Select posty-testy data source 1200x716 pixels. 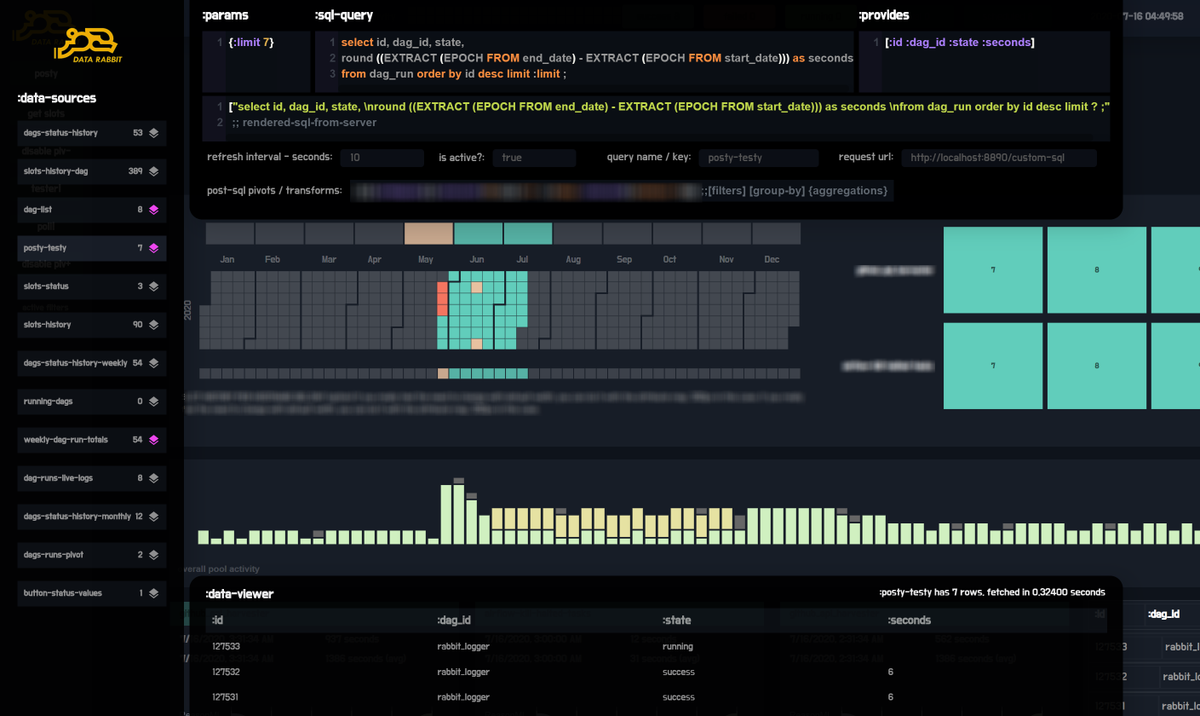91,247
